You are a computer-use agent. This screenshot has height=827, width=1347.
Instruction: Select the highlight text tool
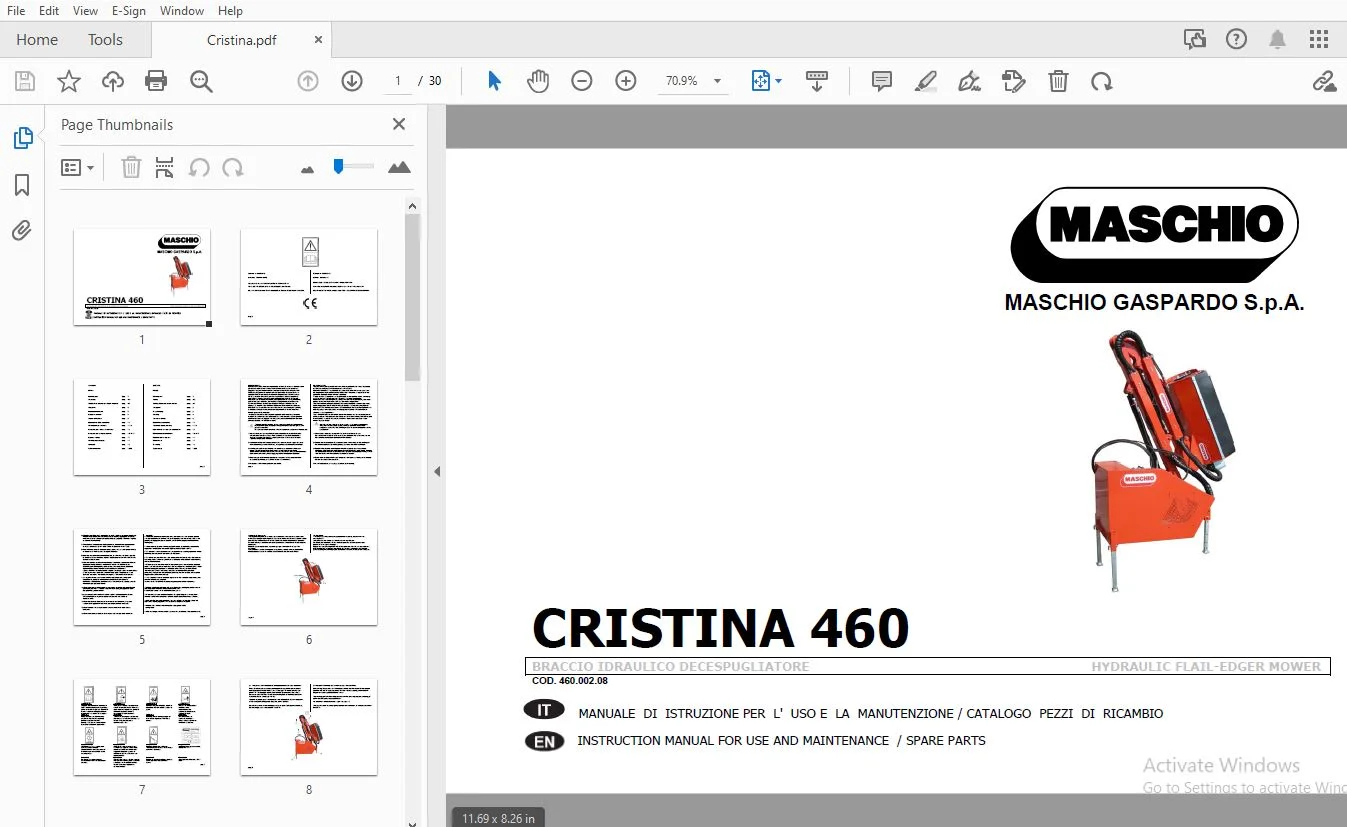pos(926,81)
